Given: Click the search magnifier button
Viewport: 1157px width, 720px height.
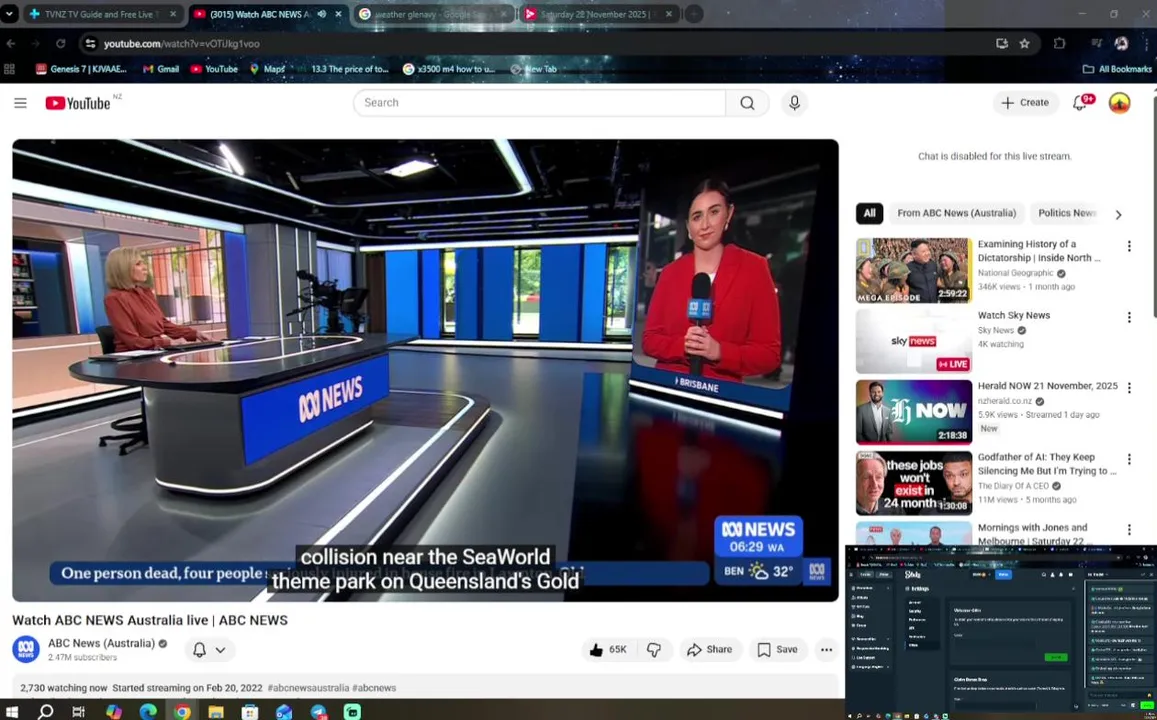Looking at the screenshot, I should coord(747,103).
